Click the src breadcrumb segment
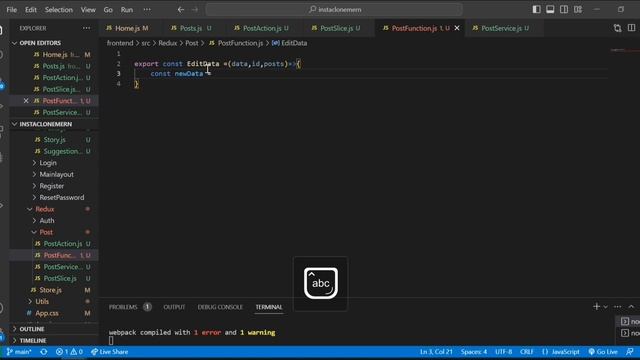The image size is (640, 360). point(146,43)
